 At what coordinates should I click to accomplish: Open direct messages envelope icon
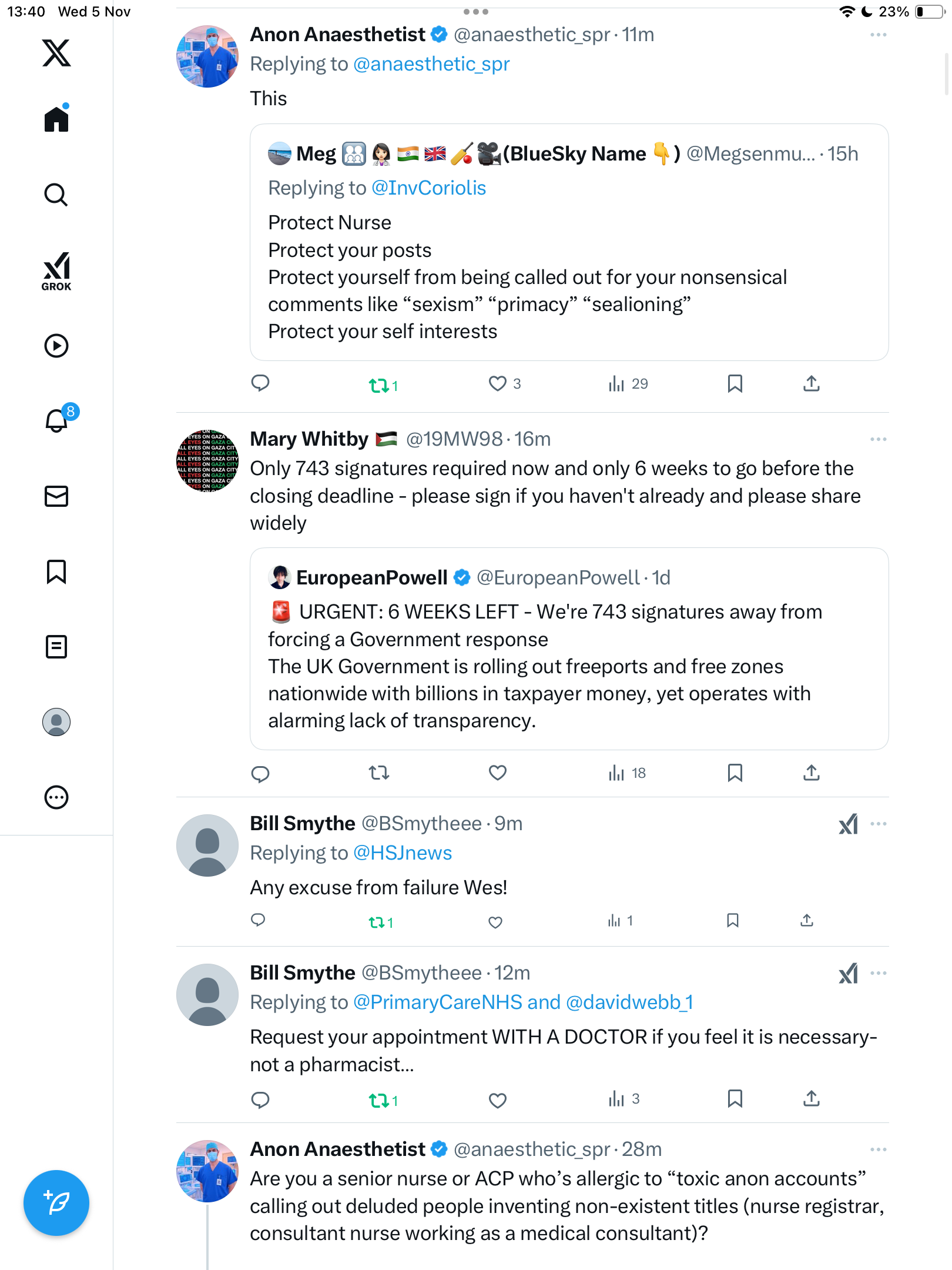56,496
